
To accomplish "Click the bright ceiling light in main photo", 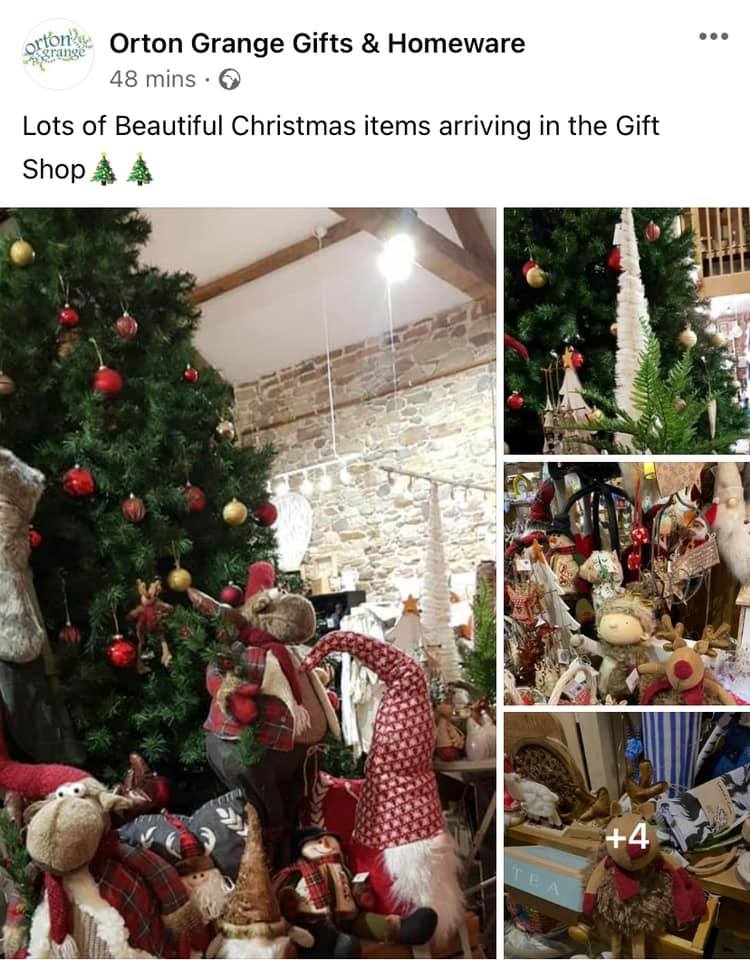I will click(395, 258).
